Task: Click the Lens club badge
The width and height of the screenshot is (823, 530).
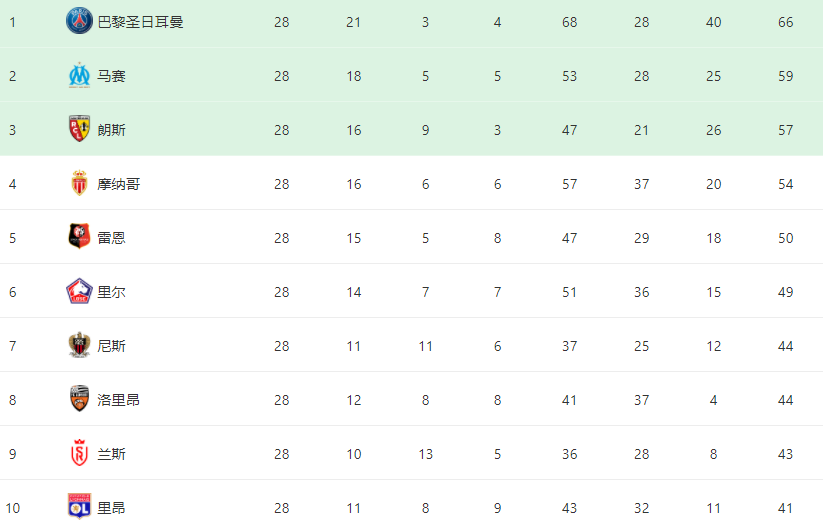Action: 79,129
